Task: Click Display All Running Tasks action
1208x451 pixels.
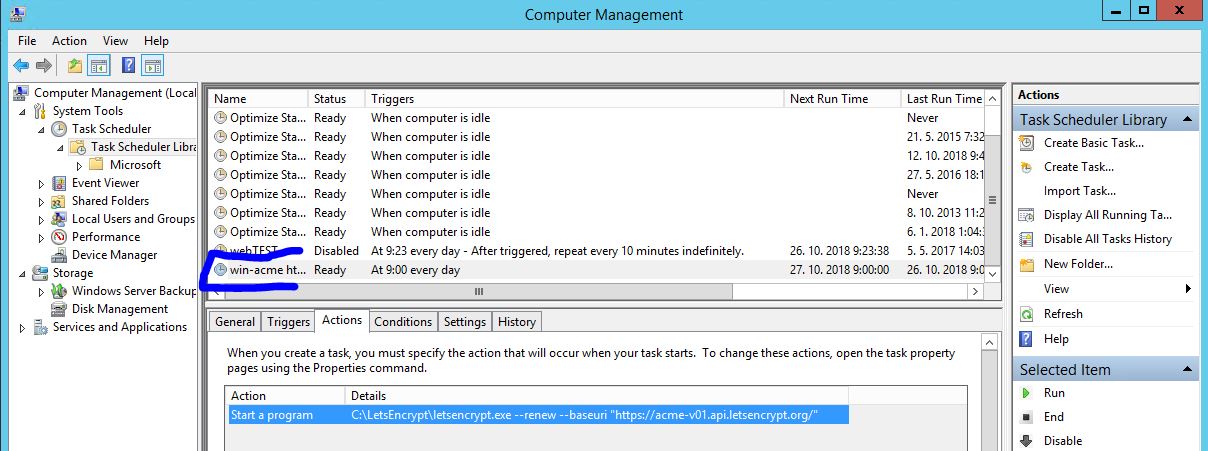Action: pyautogui.click(x=1107, y=215)
